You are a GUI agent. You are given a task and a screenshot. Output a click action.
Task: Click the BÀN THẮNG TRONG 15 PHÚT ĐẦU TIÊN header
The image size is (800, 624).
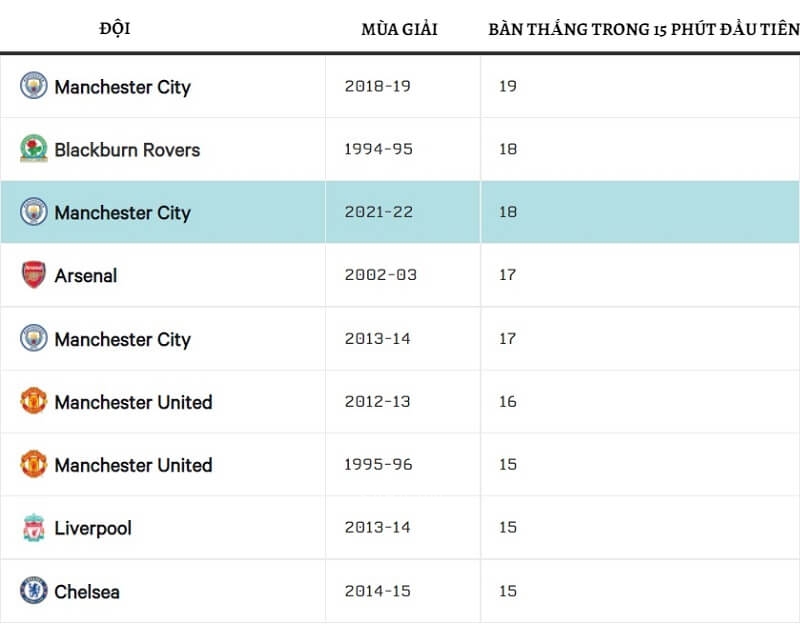point(643,29)
